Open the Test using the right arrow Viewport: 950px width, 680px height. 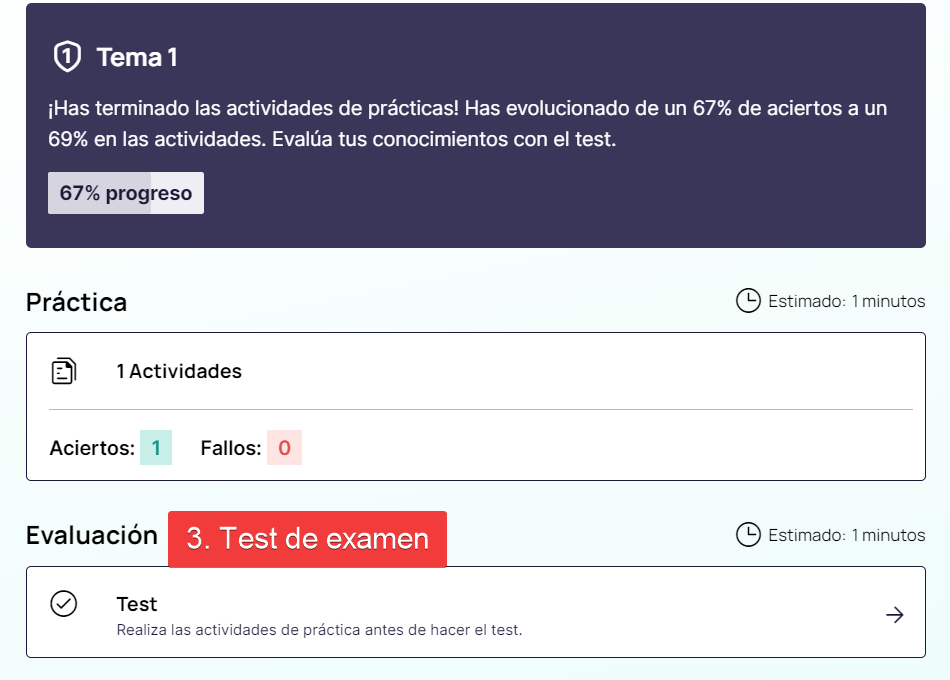[x=895, y=615]
